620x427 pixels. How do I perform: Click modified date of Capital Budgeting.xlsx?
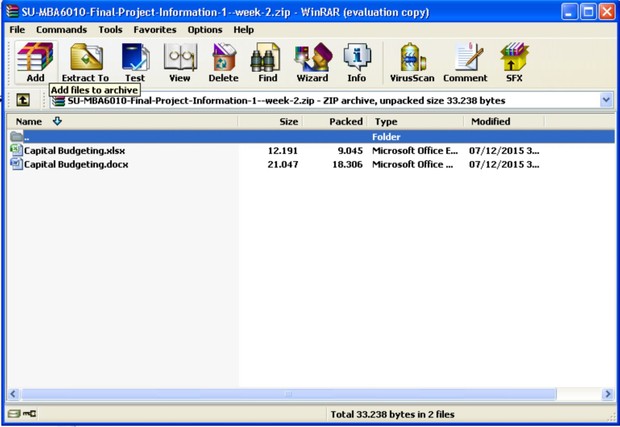tap(504, 151)
